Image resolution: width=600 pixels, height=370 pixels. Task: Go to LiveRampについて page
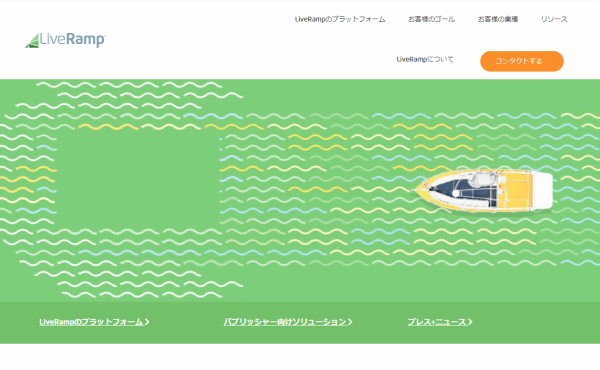pos(425,59)
